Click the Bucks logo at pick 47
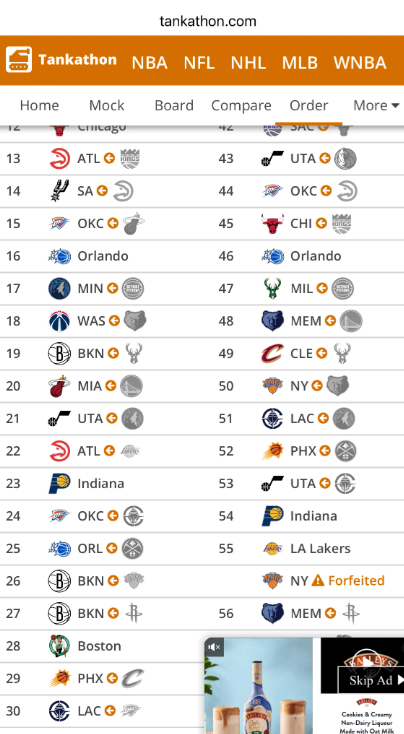This screenshot has height=734, width=404. (x=272, y=288)
